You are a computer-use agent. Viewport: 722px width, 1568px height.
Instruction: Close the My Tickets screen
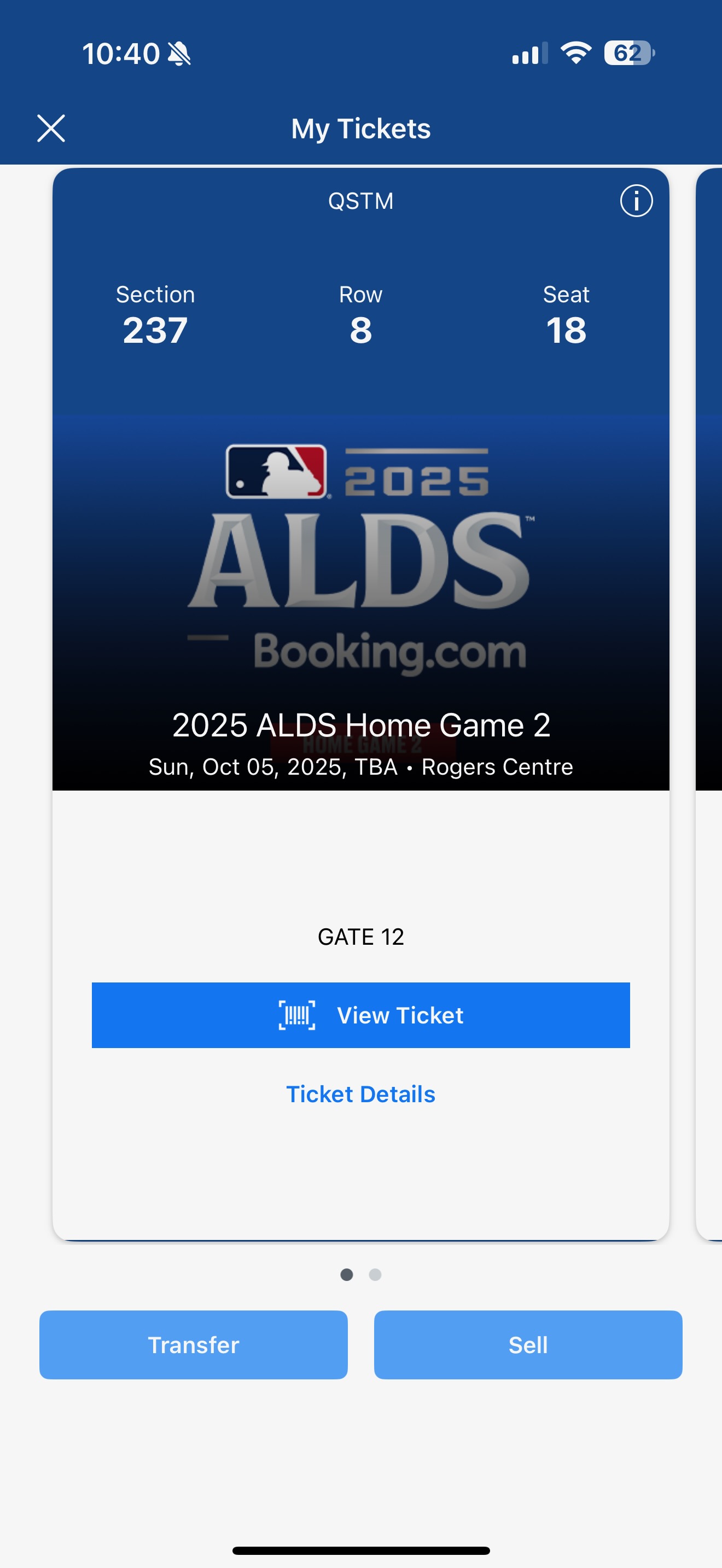51,128
